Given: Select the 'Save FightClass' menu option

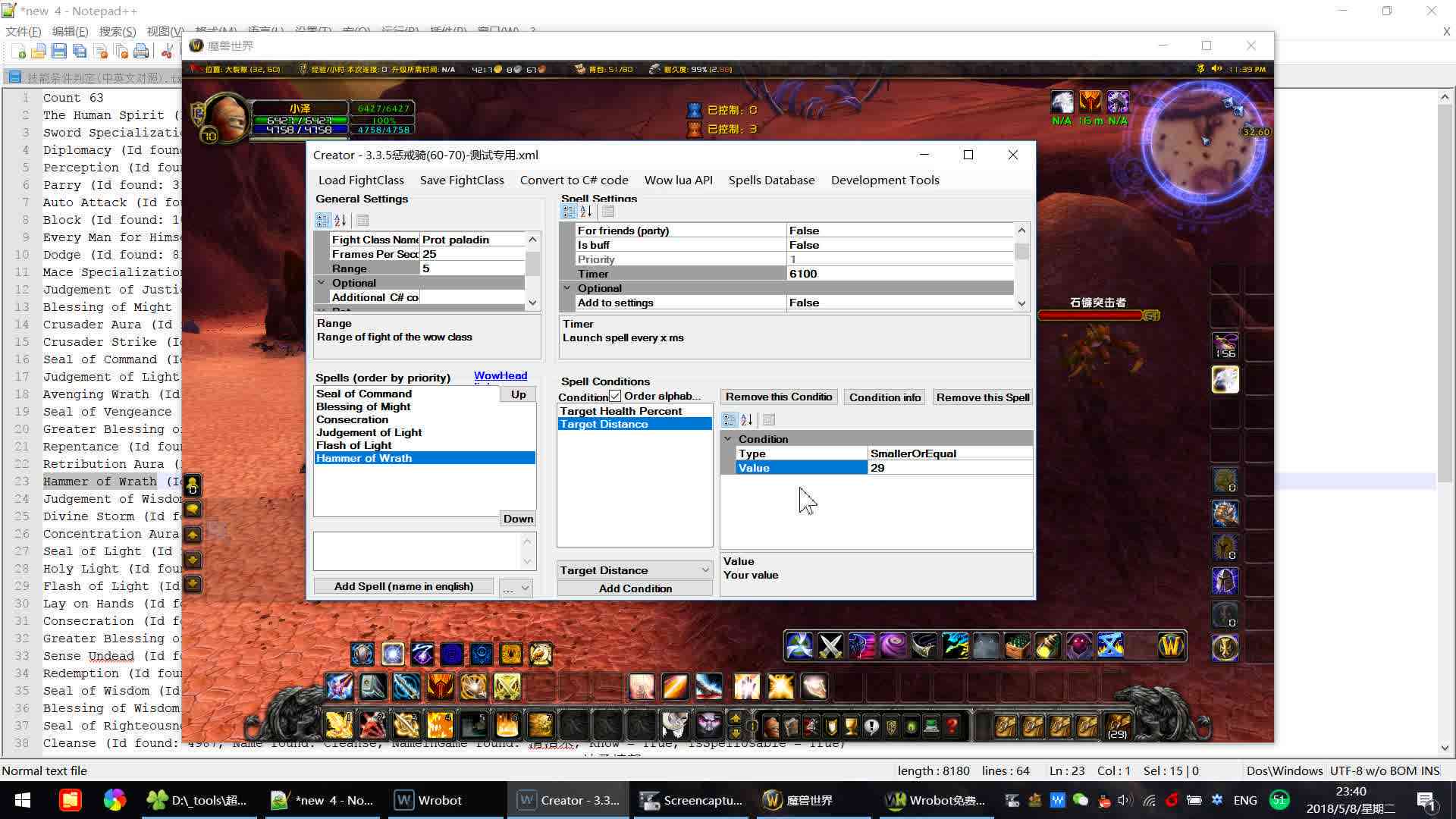Looking at the screenshot, I should coord(462,180).
